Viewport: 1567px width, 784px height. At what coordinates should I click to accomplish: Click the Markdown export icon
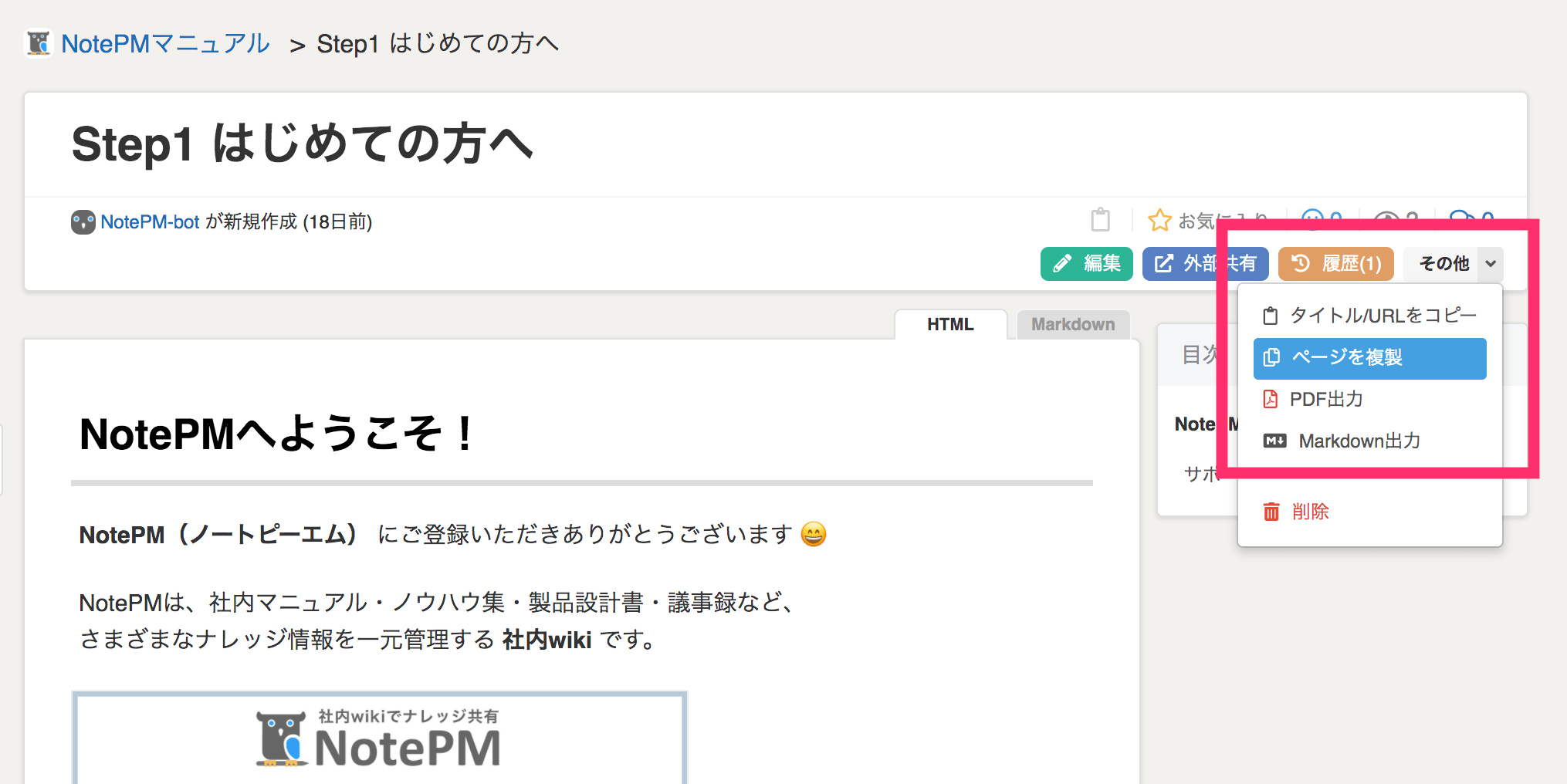pyautogui.click(x=1274, y=440)
